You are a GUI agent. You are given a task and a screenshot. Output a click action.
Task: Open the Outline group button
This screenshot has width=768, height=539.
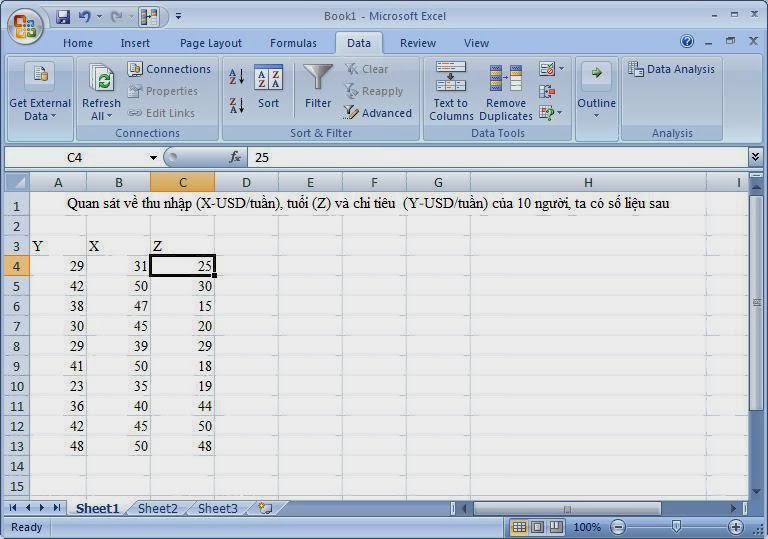(x=596, y=91)
